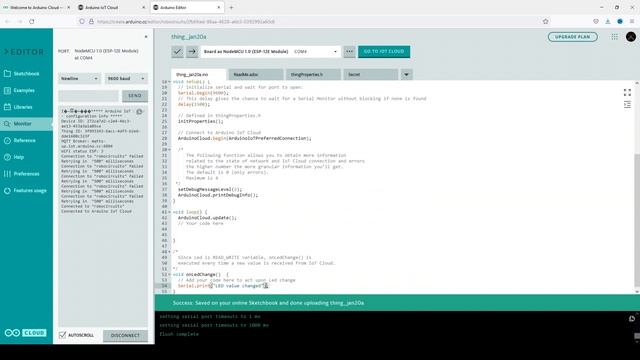Screen dimensions: 640x360
Task: Open the Newline line-ending dropdown
Action: click(79, 78)
